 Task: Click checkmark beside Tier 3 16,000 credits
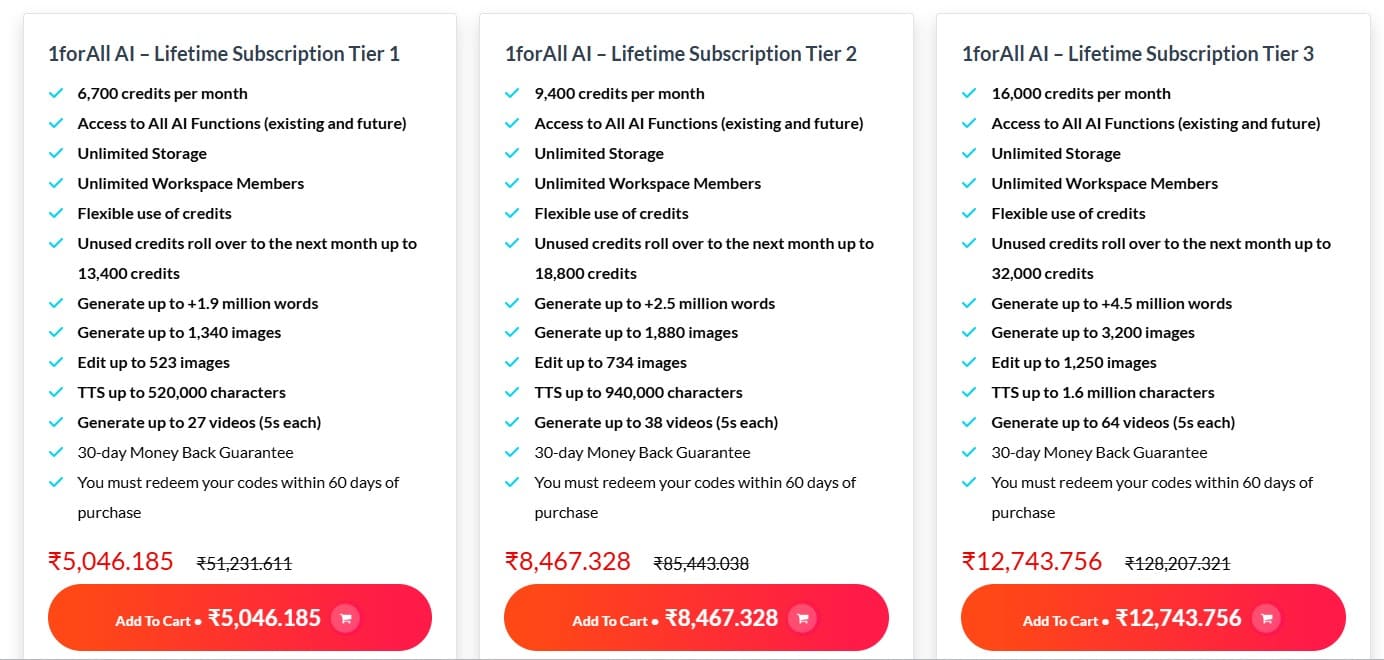969,94
